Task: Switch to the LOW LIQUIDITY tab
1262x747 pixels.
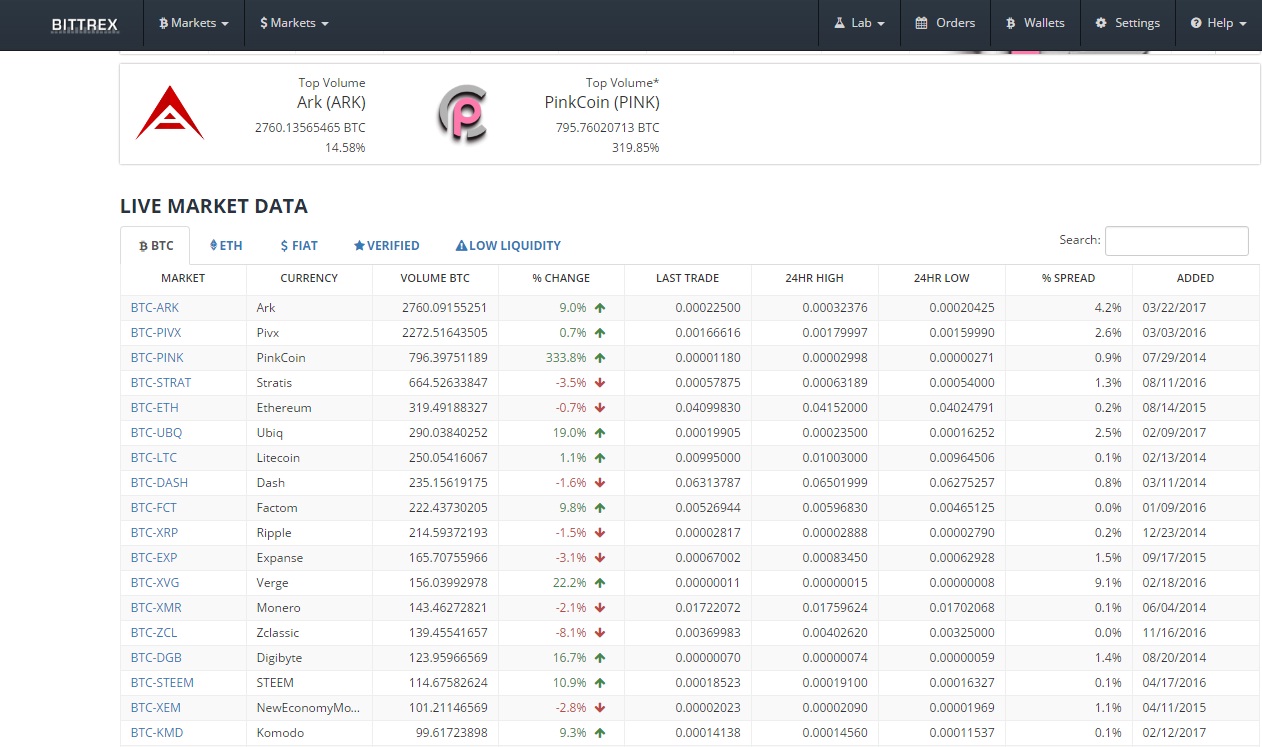Action: coord(508,245)
